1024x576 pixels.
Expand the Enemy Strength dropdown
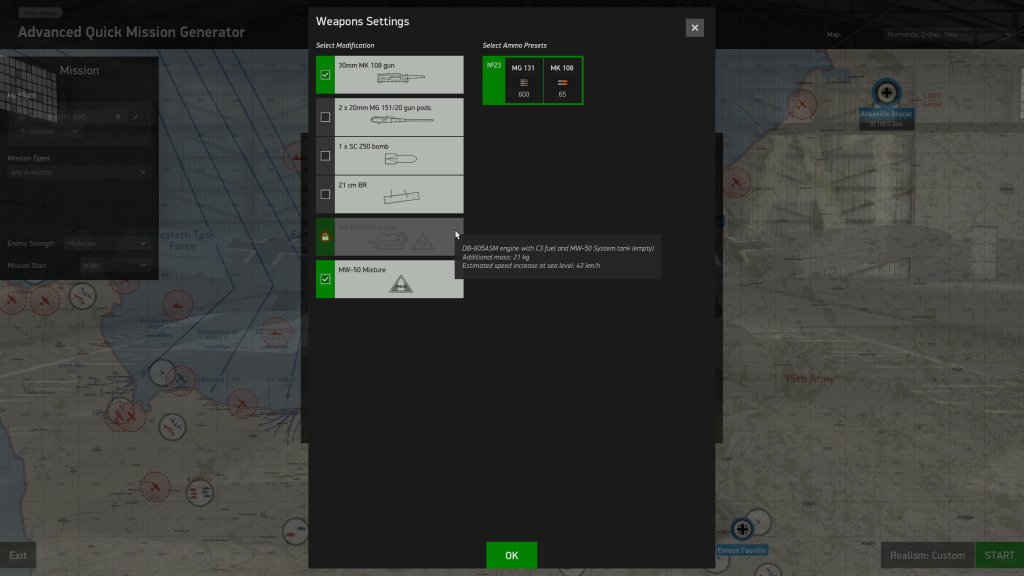pyautogui.click(x=106, y=243)
